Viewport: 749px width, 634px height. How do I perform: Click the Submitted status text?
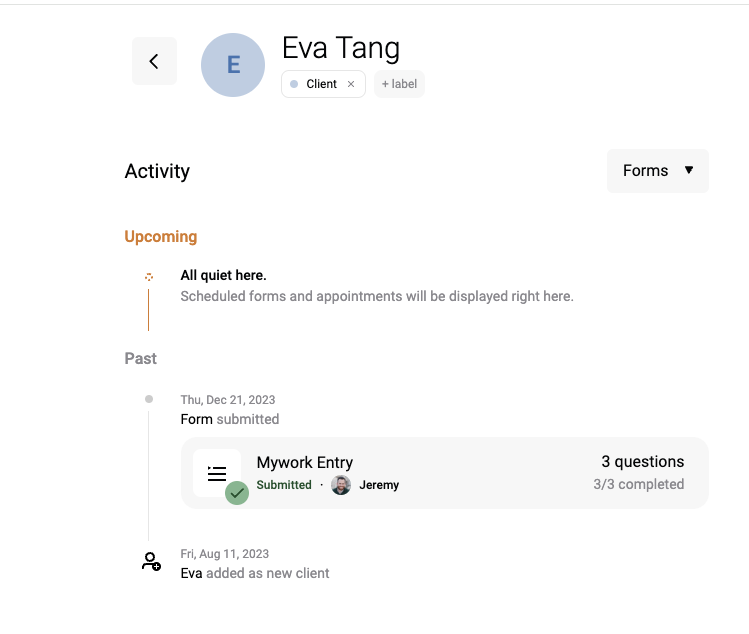click(284, 485)
